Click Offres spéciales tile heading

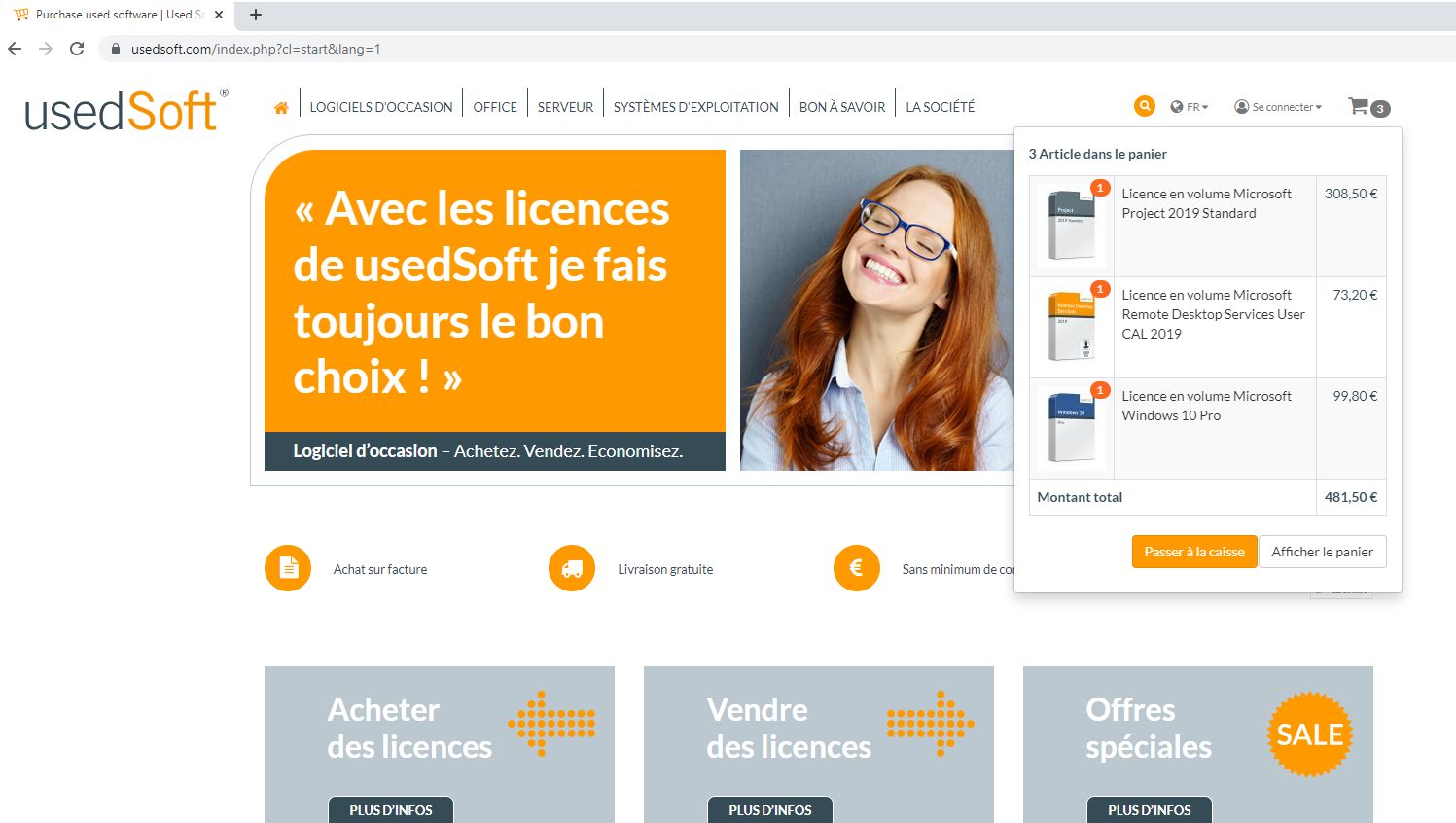[1149, 728]
